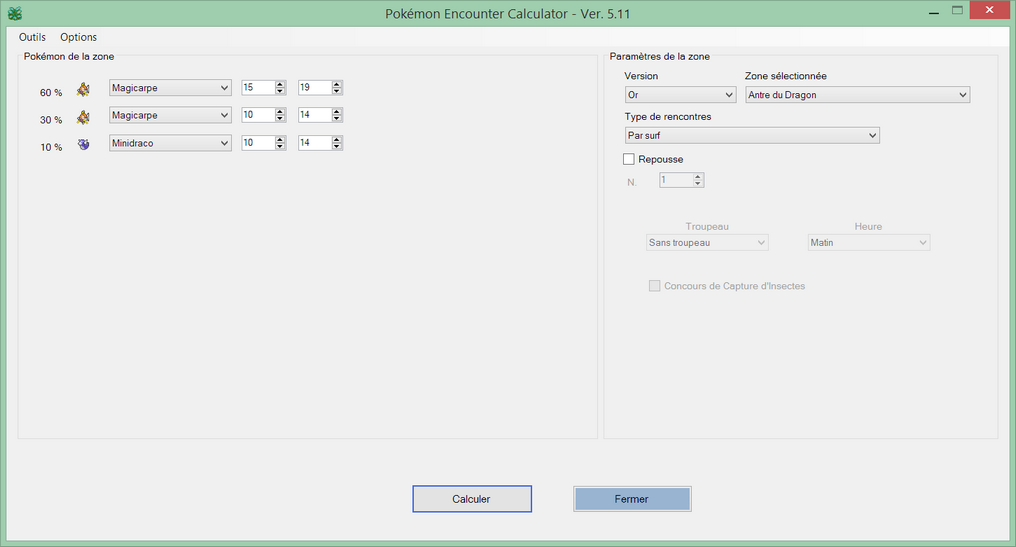Image resolution: width=1016 pixels, height=547 pixels.
Task: Expand the Zone sélectionnée dropdown
Action: click(857, 95)
